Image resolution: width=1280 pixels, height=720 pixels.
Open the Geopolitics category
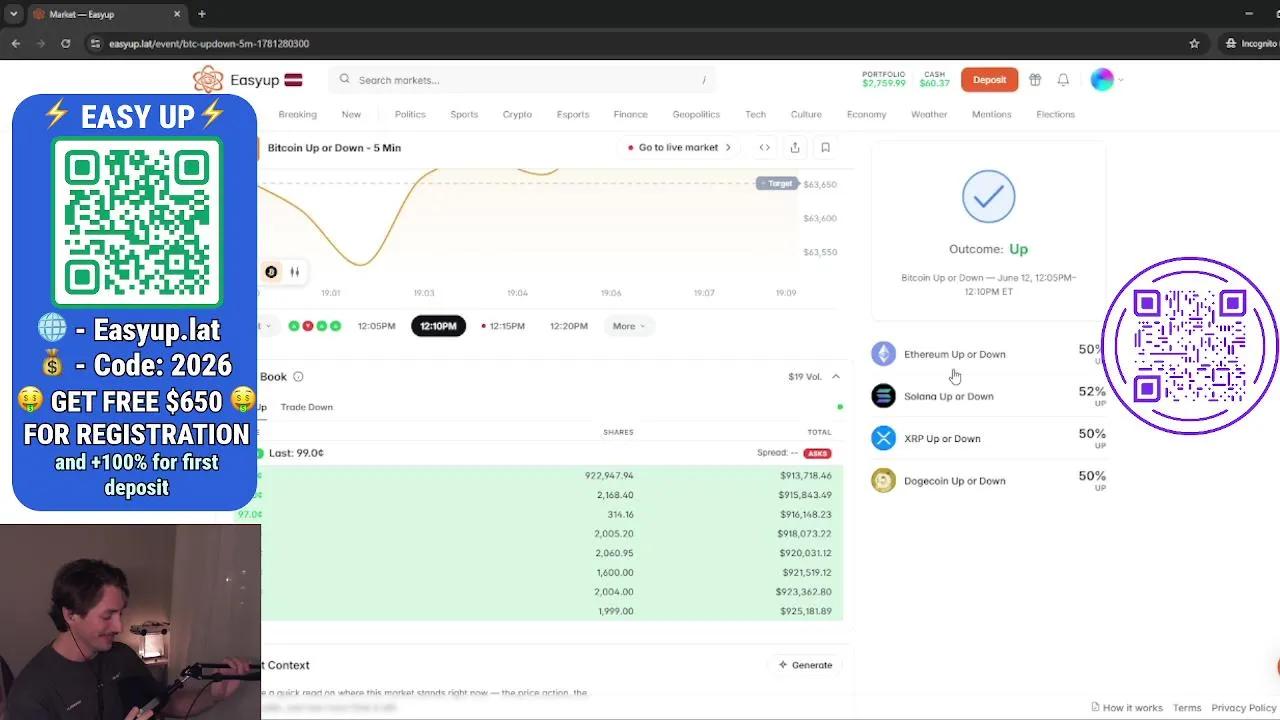click(696, 115)
